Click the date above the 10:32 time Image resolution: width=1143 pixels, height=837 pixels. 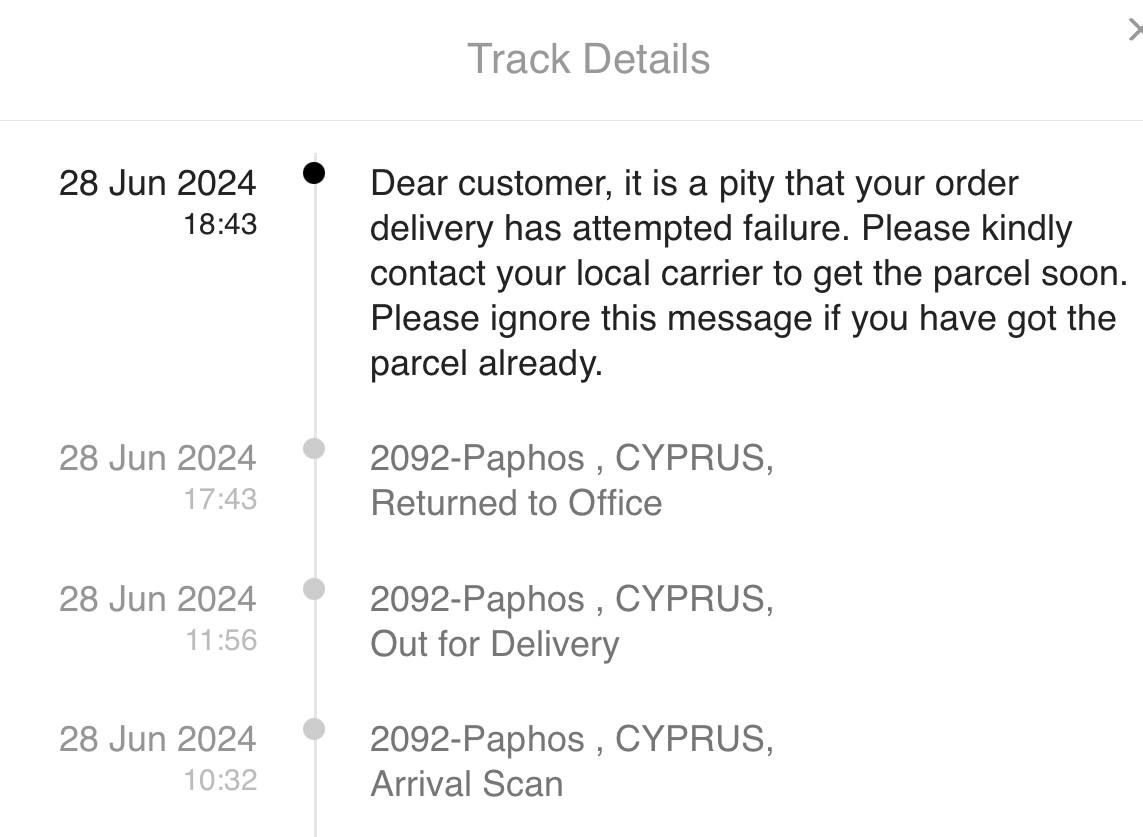click(x=157, y=739)
